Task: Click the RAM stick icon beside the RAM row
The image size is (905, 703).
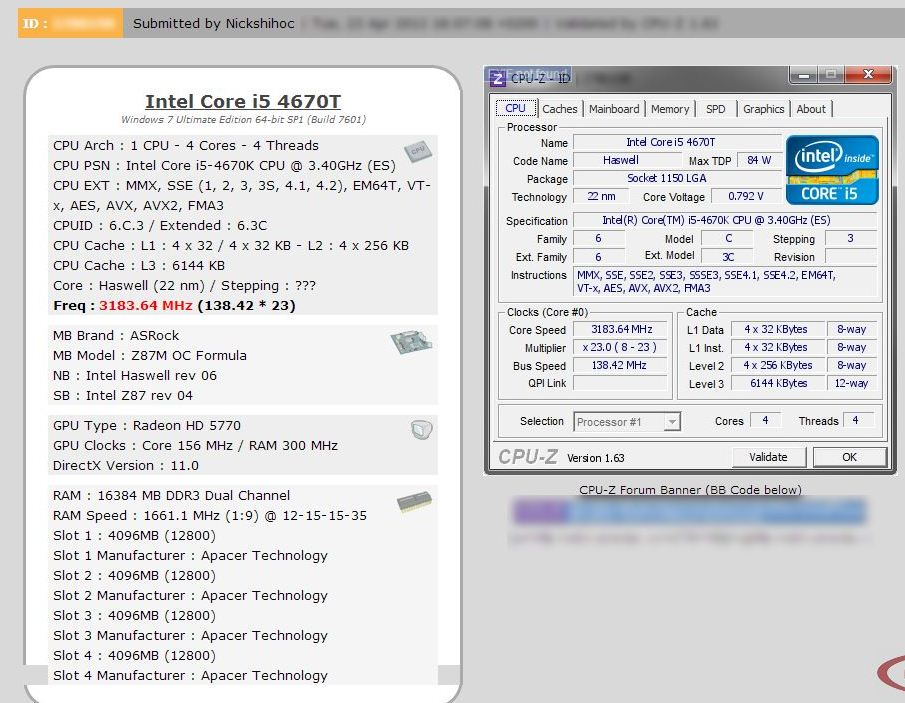Action: [x=414, y=501]
